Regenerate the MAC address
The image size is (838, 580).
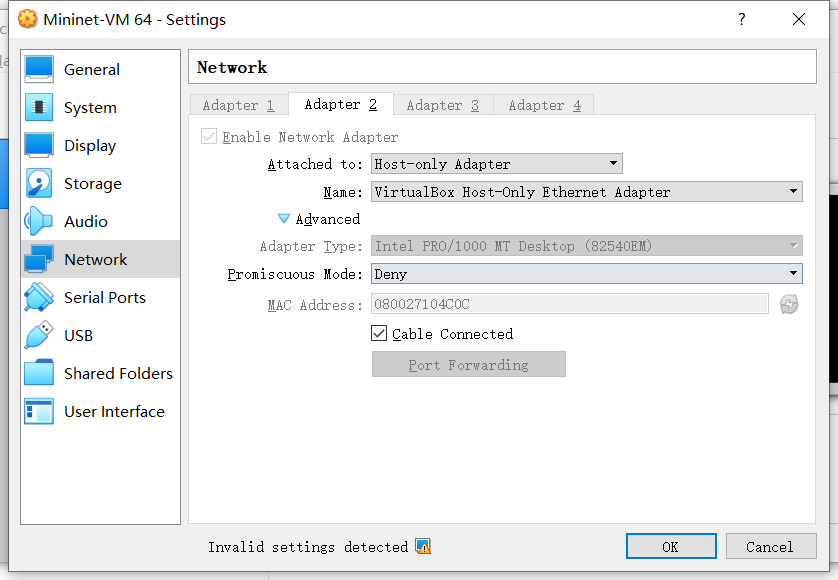pos(789,304)
